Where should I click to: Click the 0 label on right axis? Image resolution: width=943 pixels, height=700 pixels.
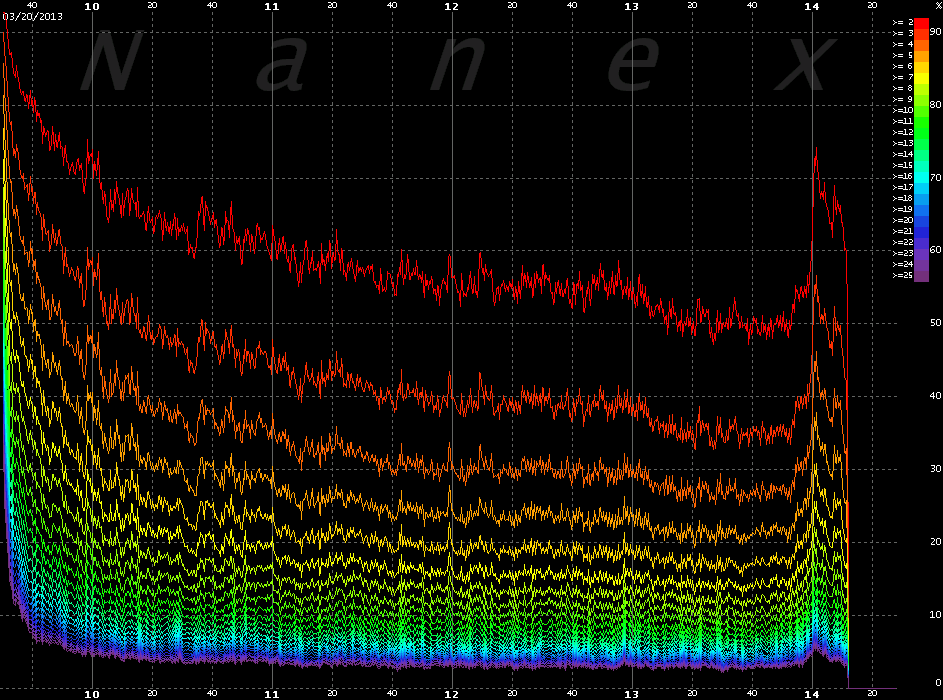coord(937,682)
